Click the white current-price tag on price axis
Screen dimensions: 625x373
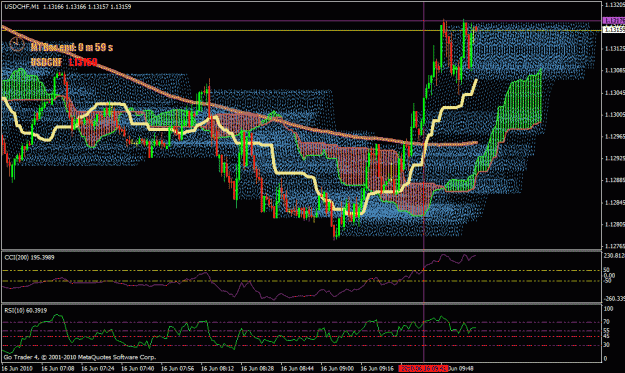coord(613,29)
